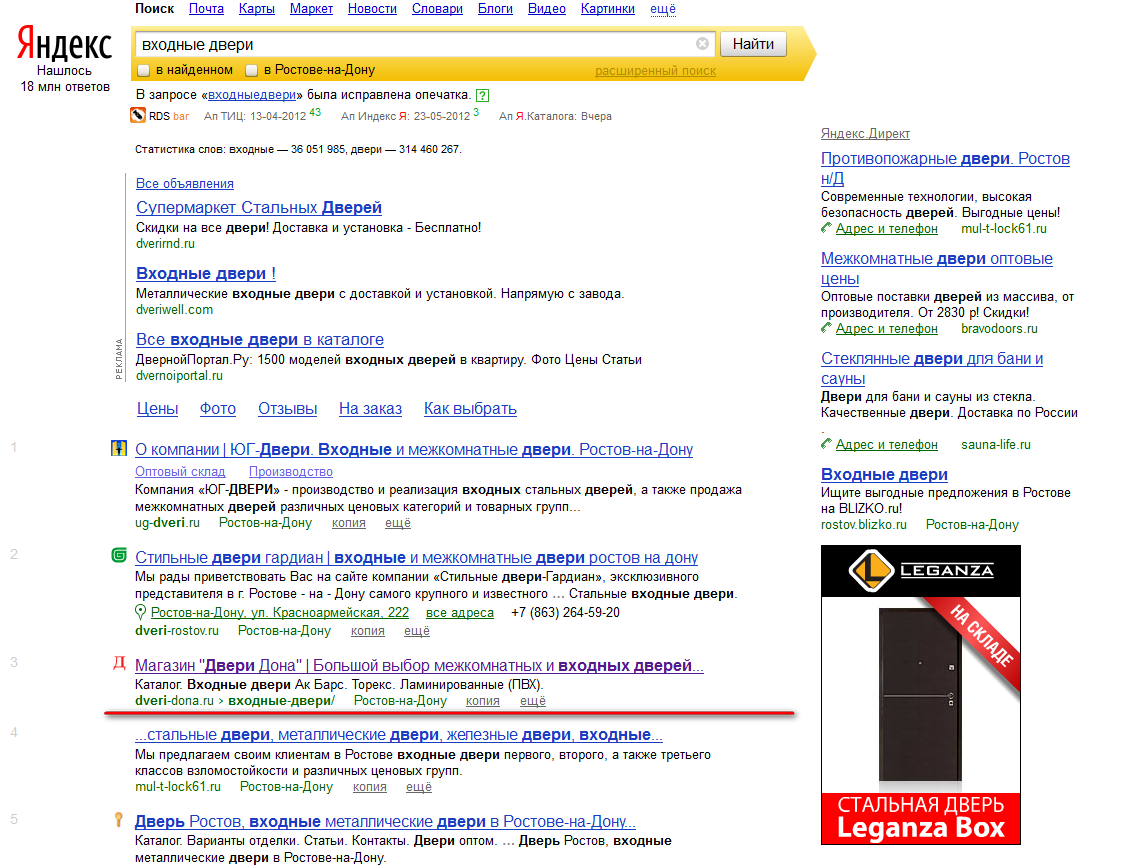Open the 'Производство' sitelink
1129x866 pixels.
[x=291, y=472]
